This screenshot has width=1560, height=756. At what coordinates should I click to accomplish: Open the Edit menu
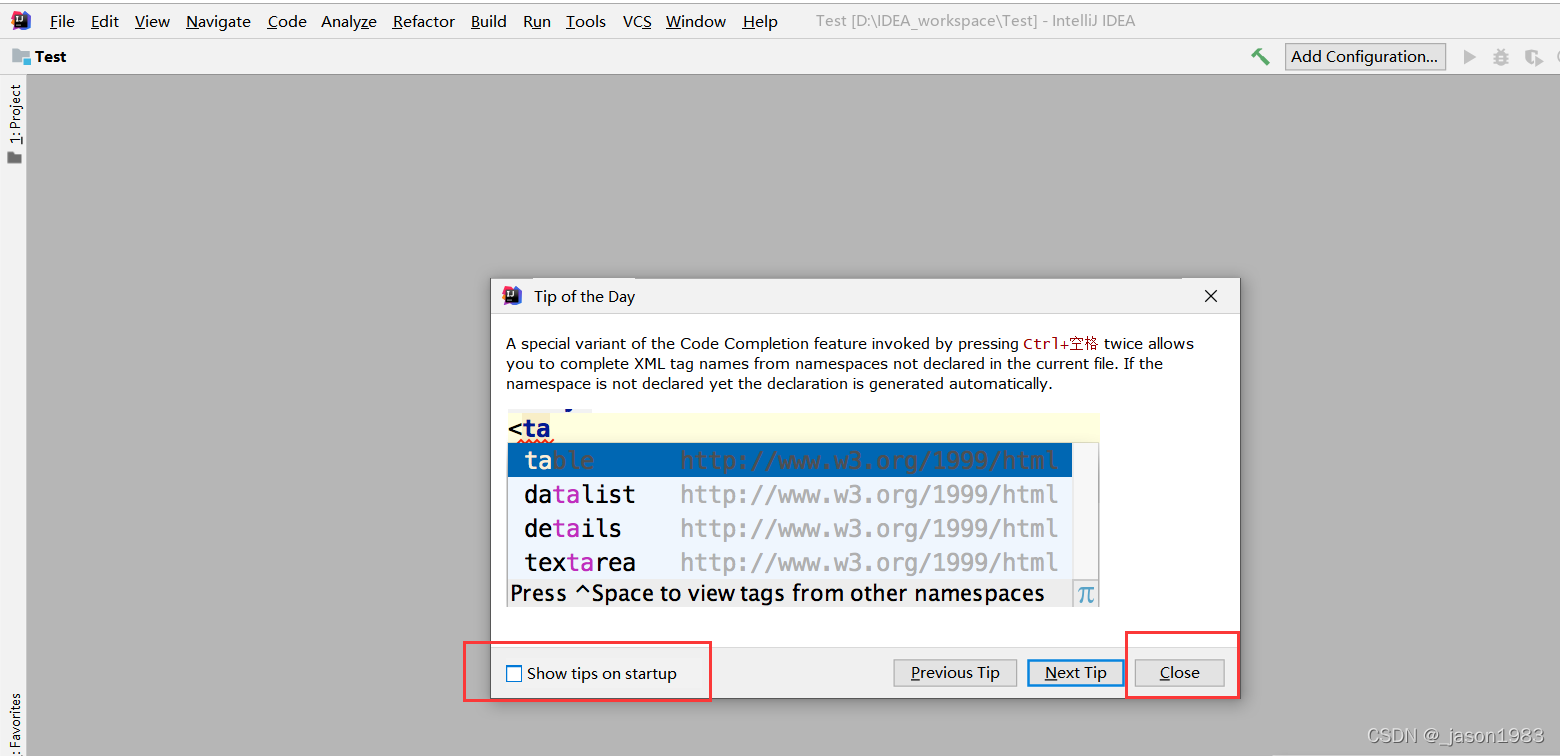click(x=104, y=21)
